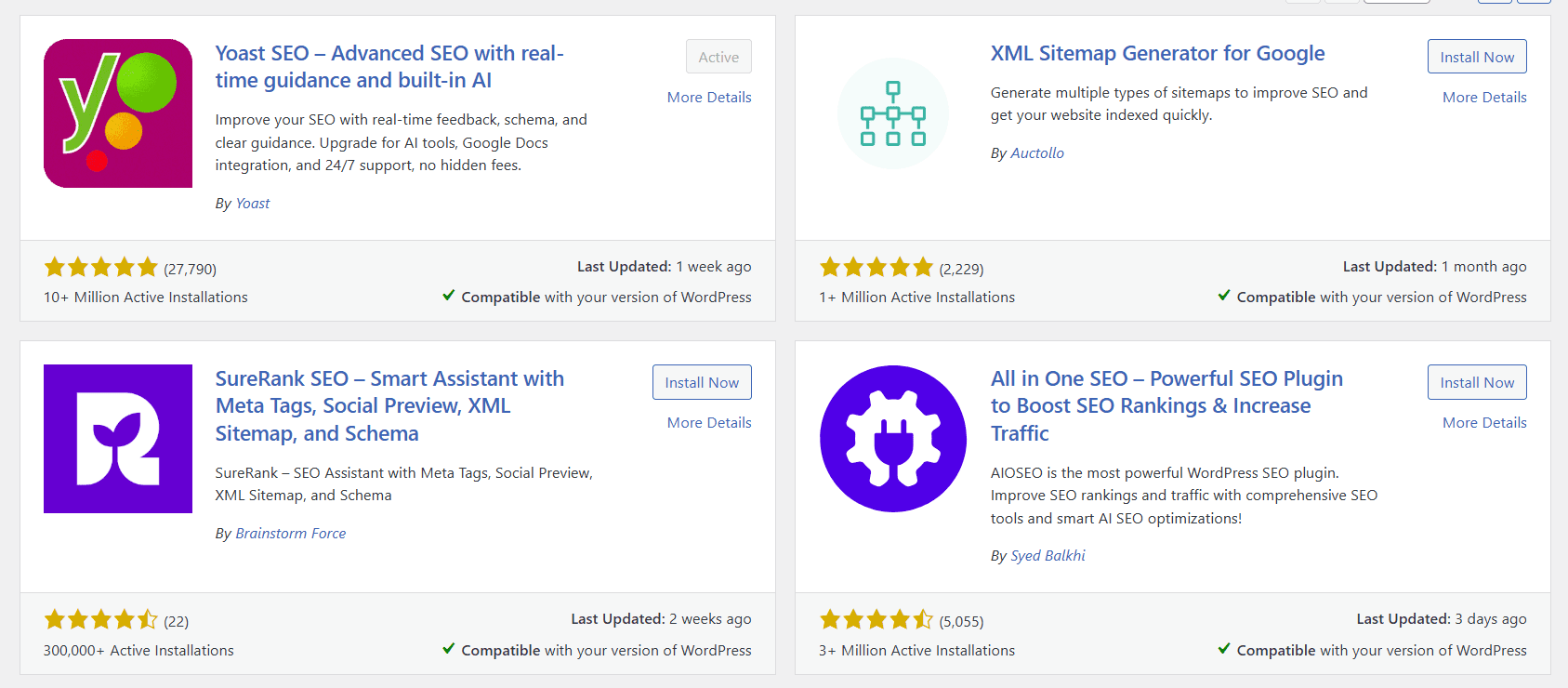Viewport: 1568px width, 688px height.
Task: Click the compatibility checkmark on the XML Sitemap card
Action: point(1224,296)
